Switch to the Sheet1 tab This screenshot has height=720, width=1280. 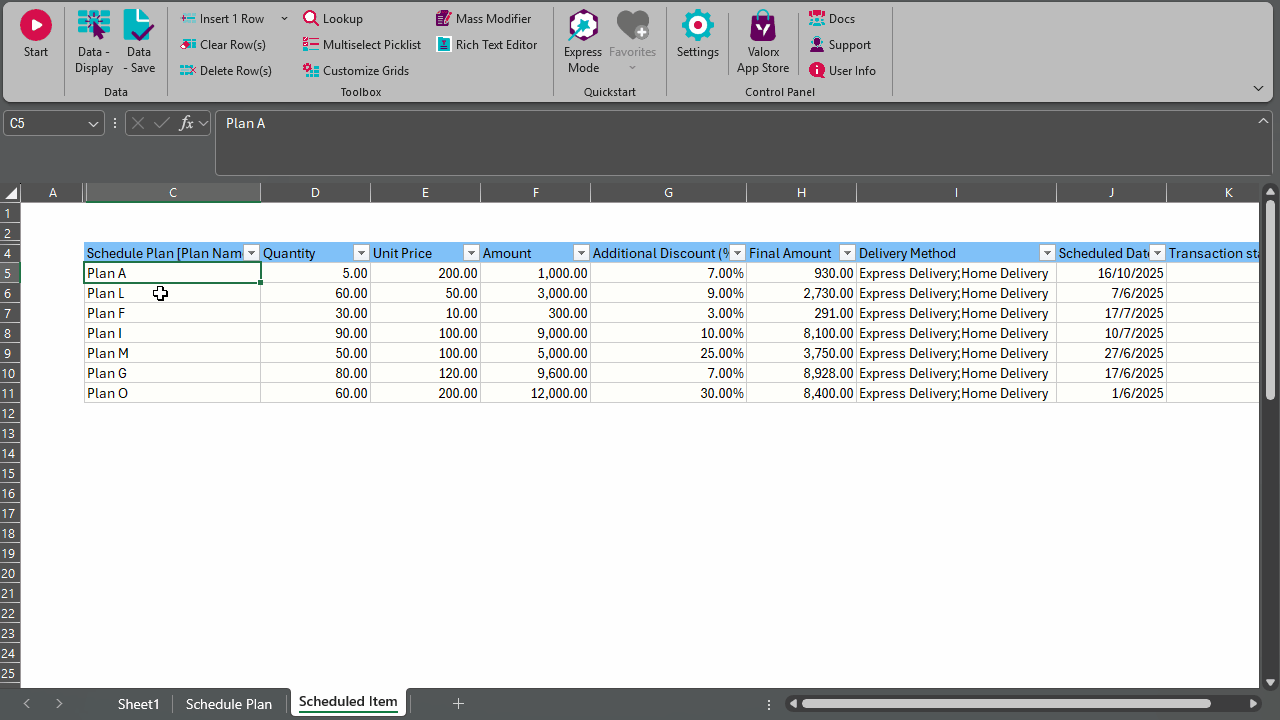tap(138, 704)
